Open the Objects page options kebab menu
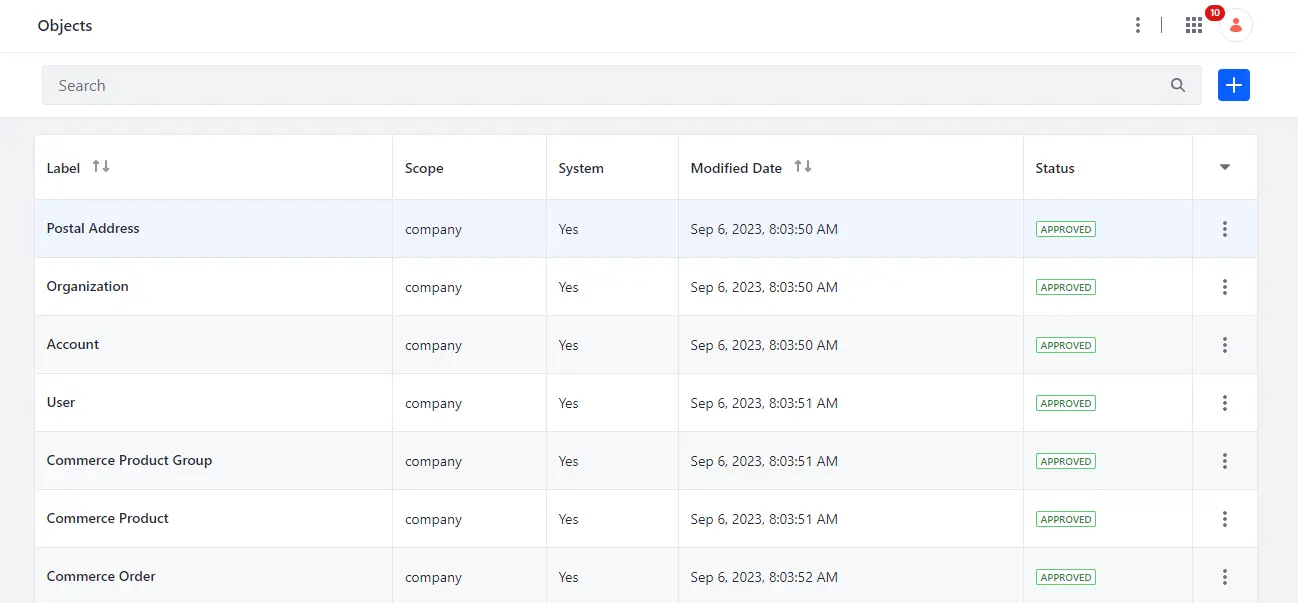Viewport: 1298px width, 603px height. coord(1137,25)
